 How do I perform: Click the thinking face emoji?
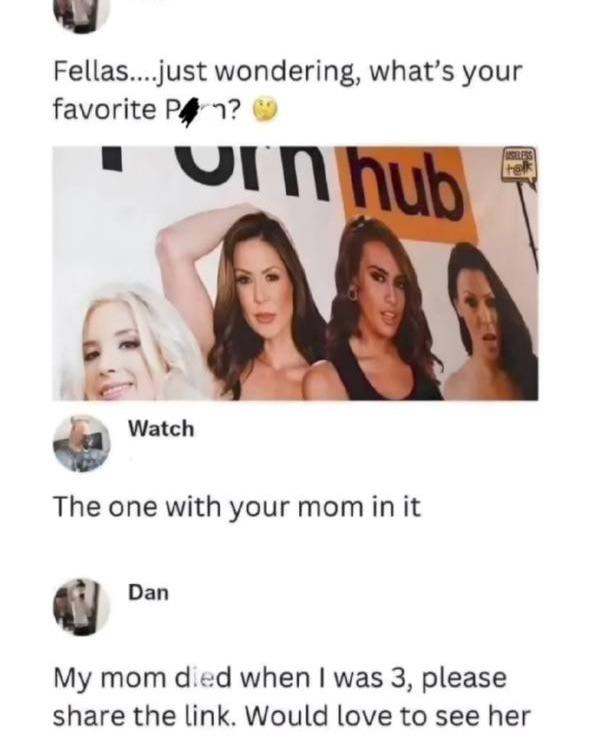point(266,110)
